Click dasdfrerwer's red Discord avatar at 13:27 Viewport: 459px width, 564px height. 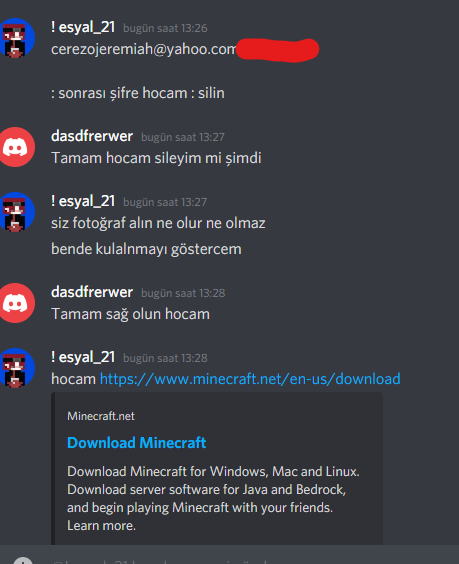pos(16,147)
